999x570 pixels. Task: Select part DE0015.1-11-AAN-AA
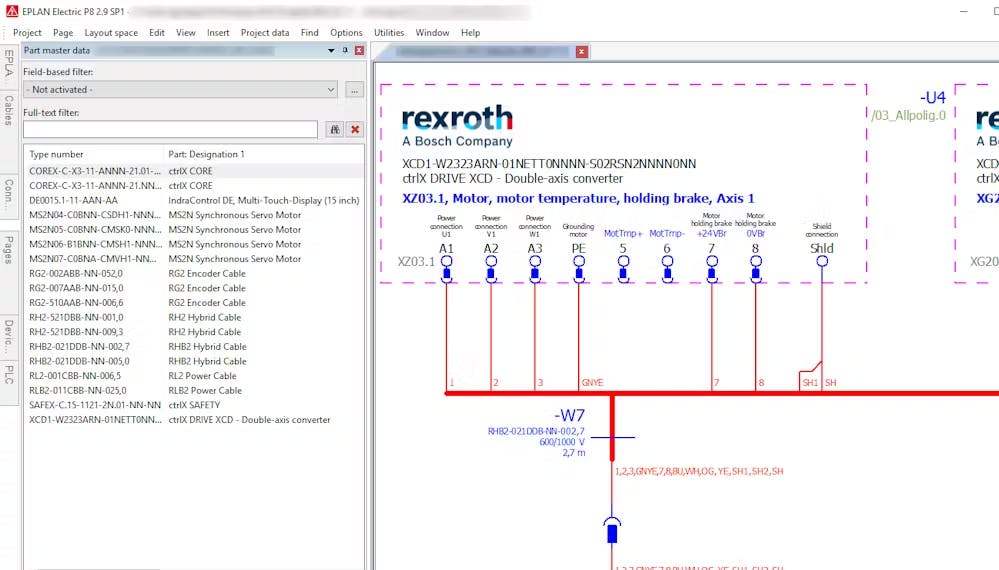coord(194,200)
